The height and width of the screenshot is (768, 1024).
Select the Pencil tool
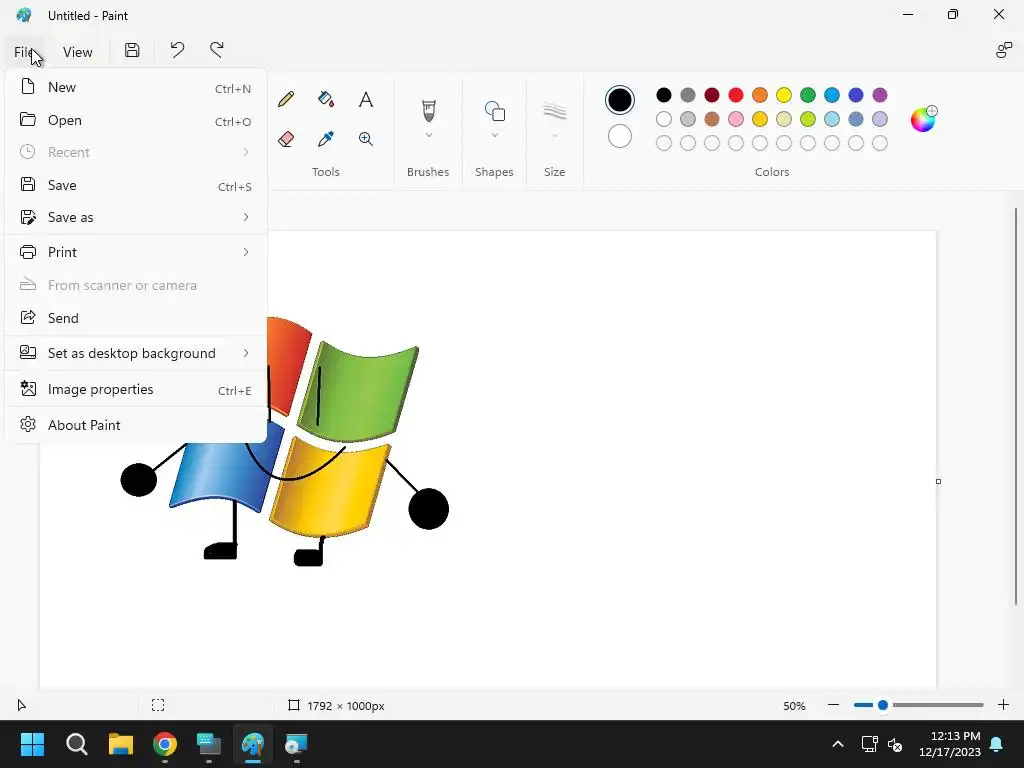pyautogui.click(x=285, y=99)
